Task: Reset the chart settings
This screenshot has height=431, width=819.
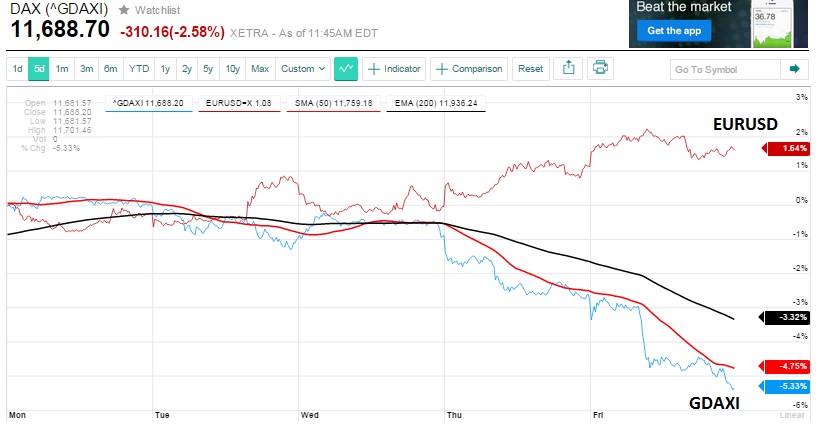Action: 530,69
